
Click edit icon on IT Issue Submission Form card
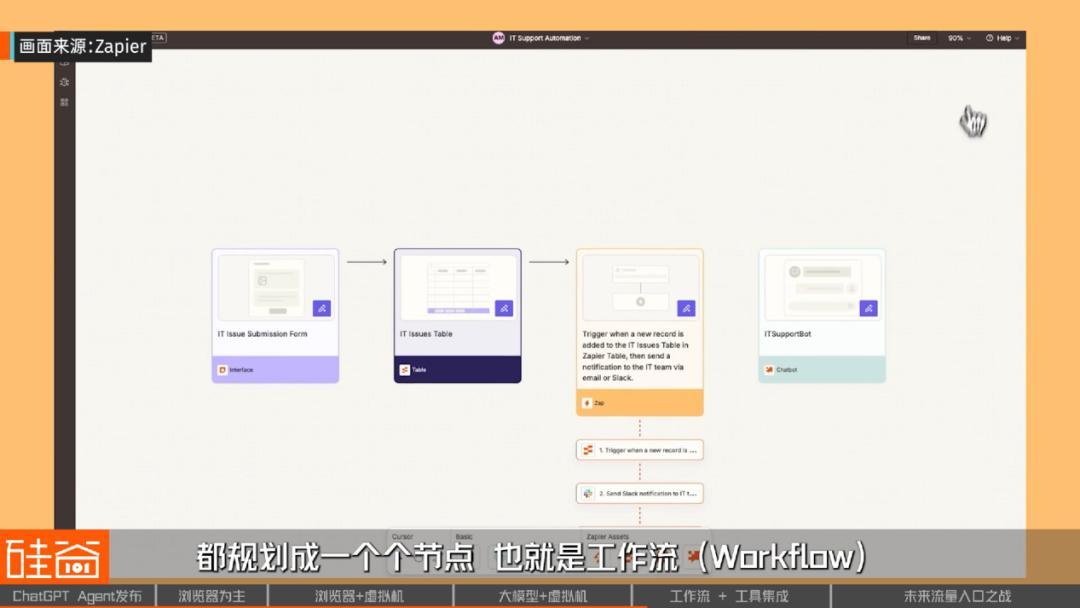point(321,308)
